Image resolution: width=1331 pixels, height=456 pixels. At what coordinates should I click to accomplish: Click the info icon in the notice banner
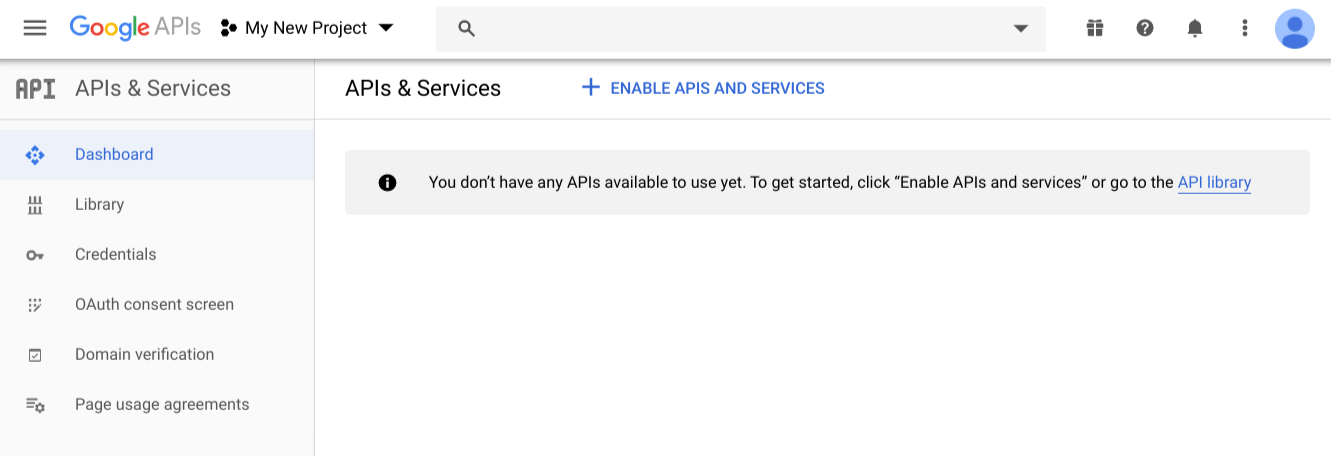tap(387, 183)
